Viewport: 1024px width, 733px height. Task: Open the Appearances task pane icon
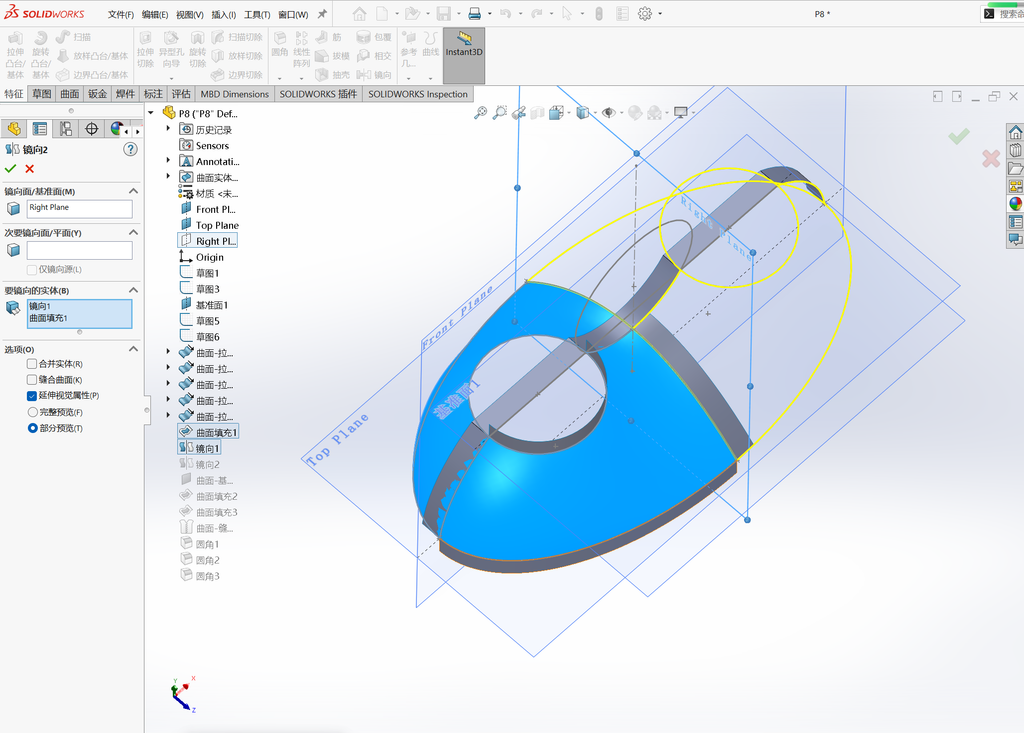click(x=1016, y=204)
